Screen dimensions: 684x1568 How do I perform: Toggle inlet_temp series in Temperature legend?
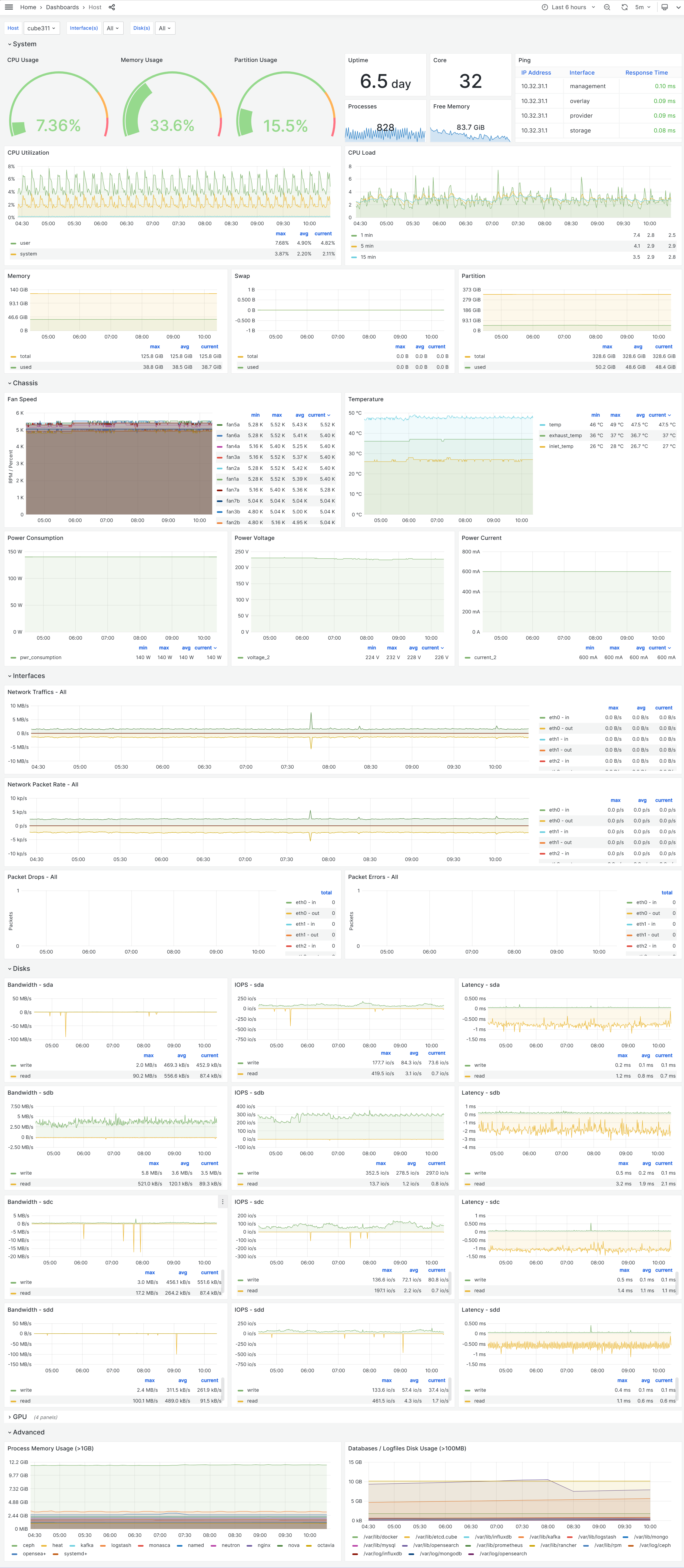tap(561, 446)
